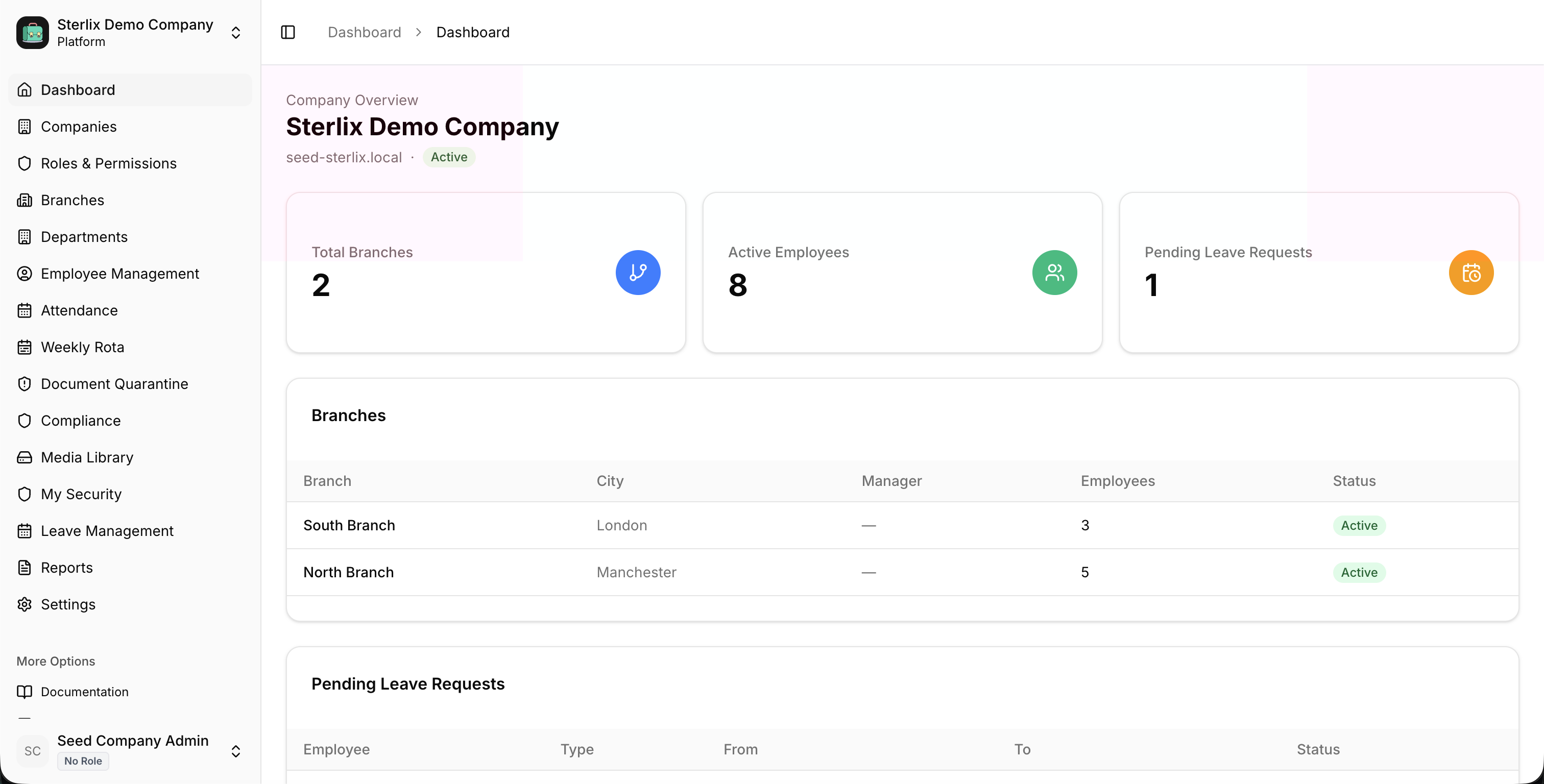Click the Reports sidebar entry
The height and width of the screenshot is (784, 1544).
coord(66,568)
